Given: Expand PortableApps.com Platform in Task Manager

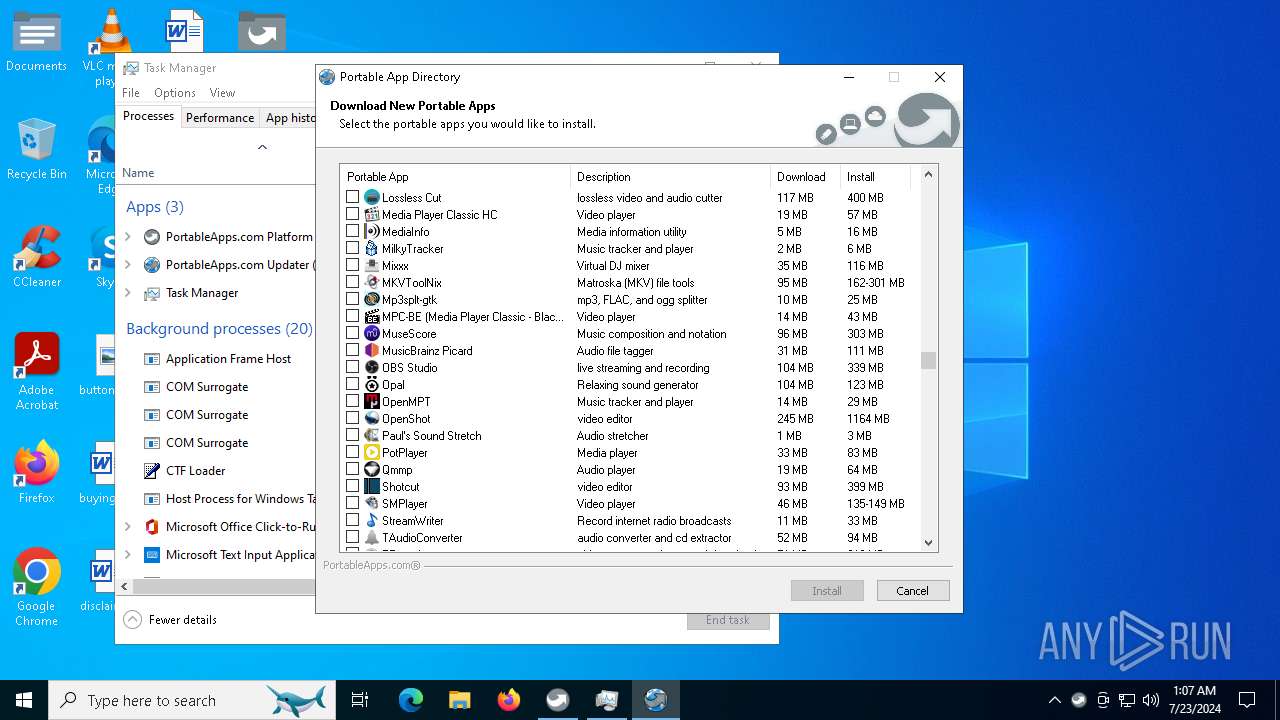Looking at the screenshot, I should (128, 237).
